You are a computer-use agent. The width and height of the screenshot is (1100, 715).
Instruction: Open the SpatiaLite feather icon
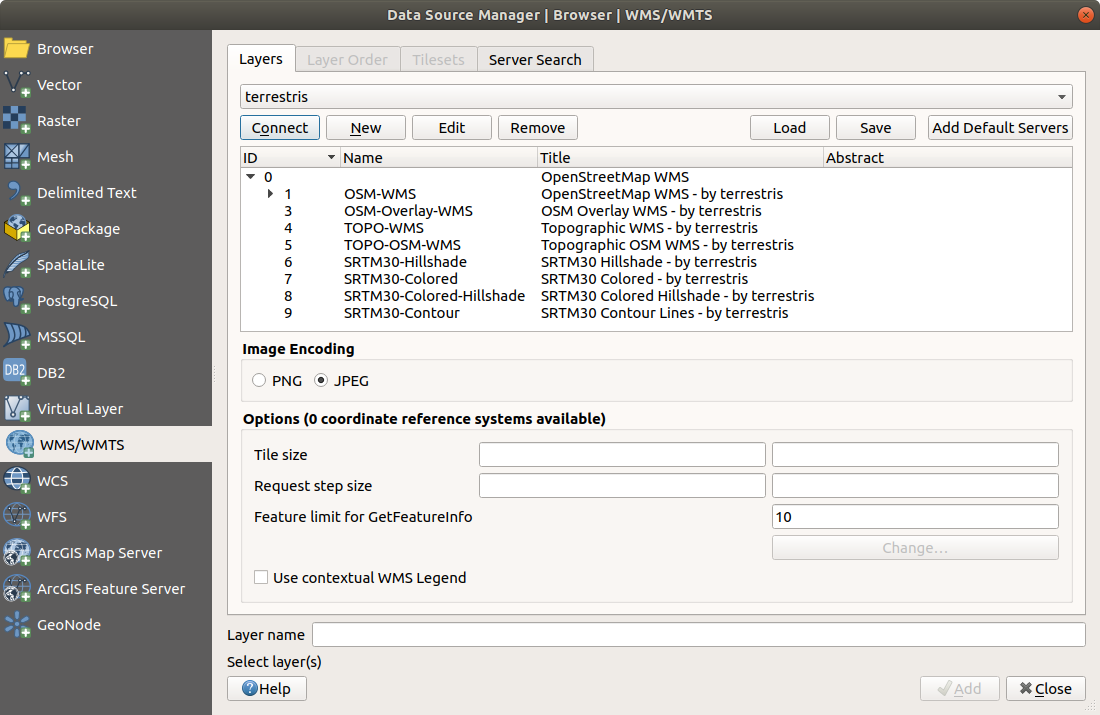coord(18,265)
